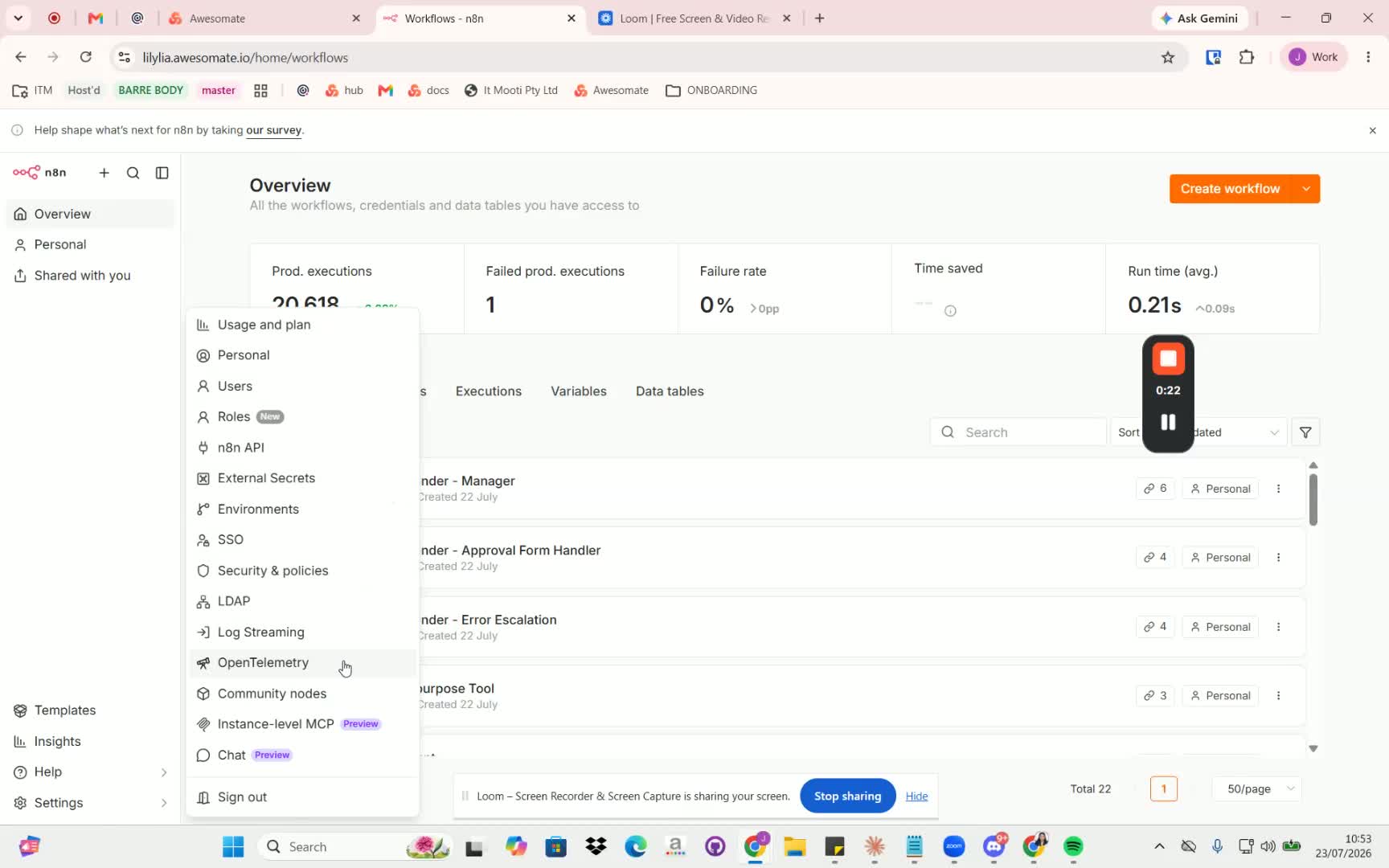Open options menu for the Manager workflow
Image resolution: width=1389 pixels, height=868 pixels.
coord(1278,489)
